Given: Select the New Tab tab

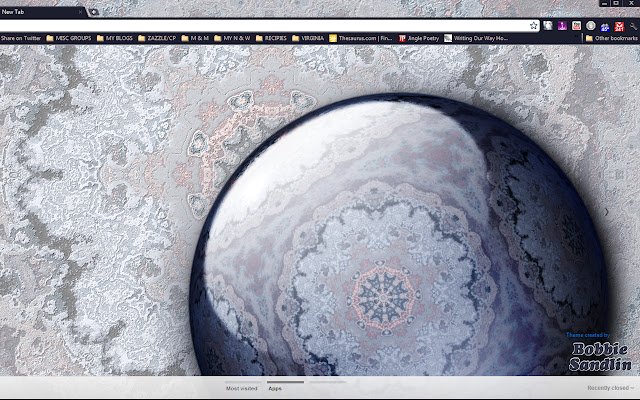Looking at the screenshot, I should tap(41, 12).
